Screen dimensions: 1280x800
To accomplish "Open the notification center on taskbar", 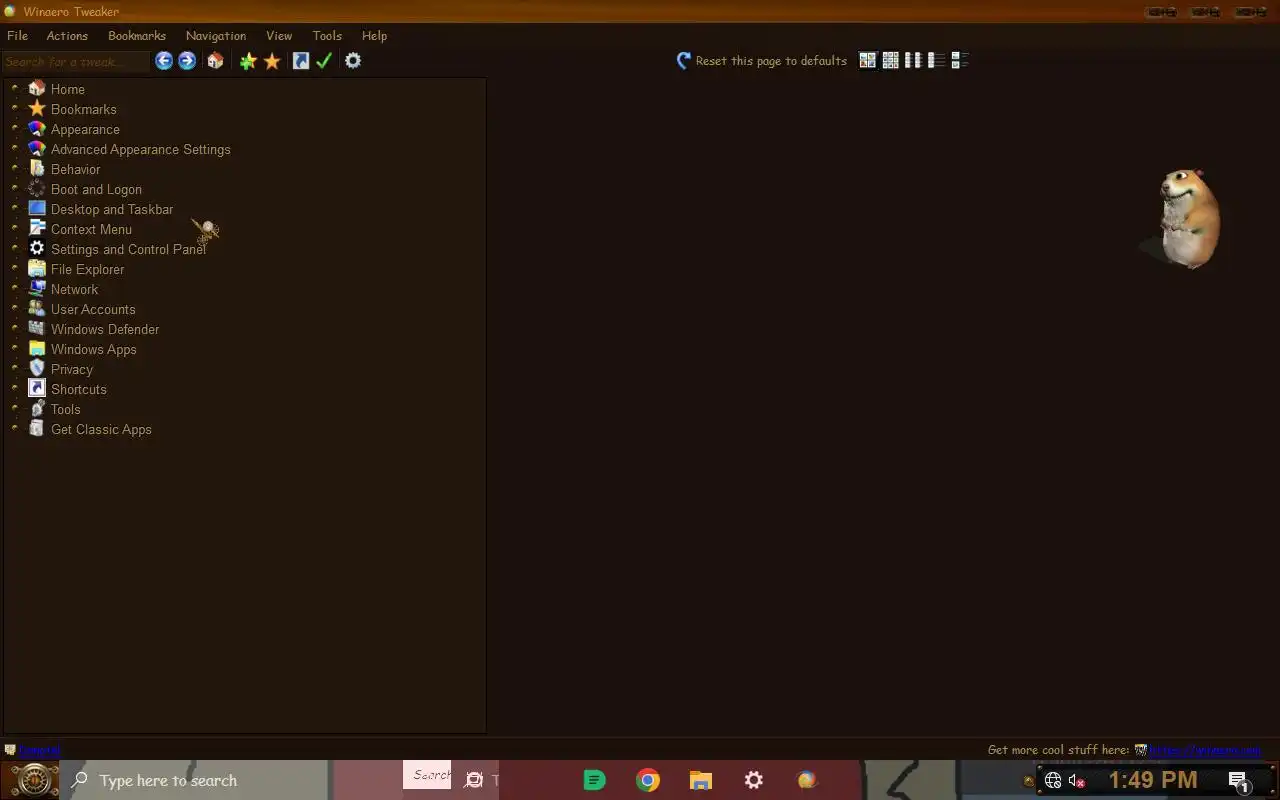I will [1238, 781].
